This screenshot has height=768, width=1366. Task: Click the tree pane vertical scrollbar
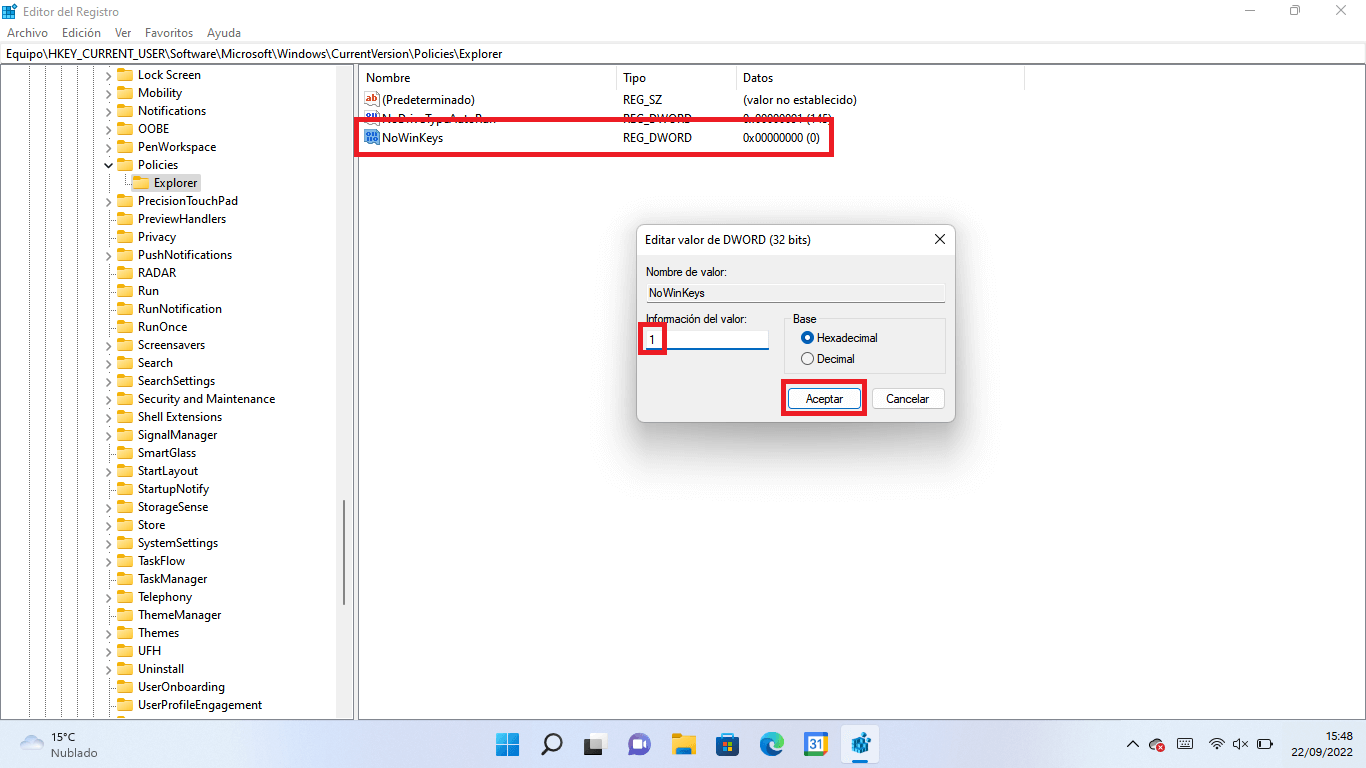(x=344, y=552)
